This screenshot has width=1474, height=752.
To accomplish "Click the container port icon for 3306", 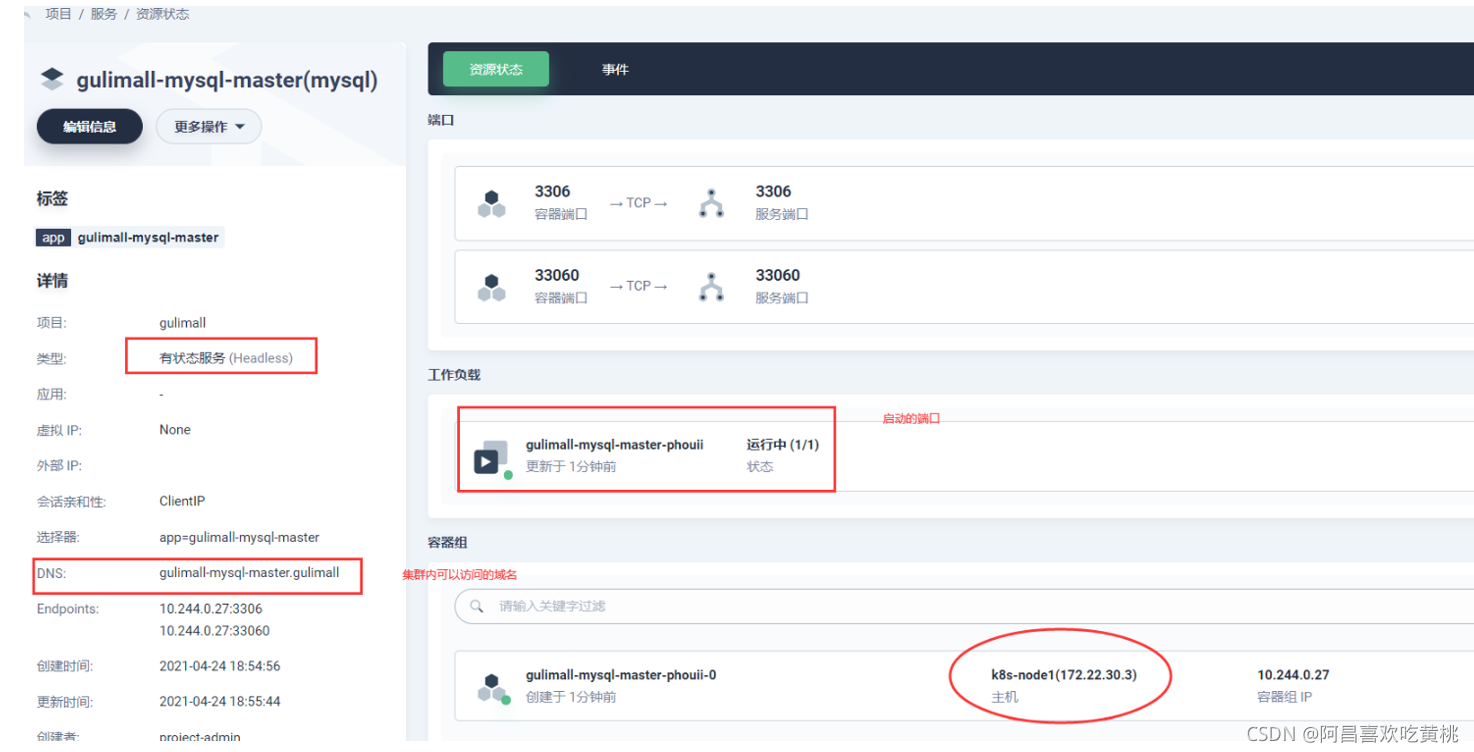I will coord(491,203).
